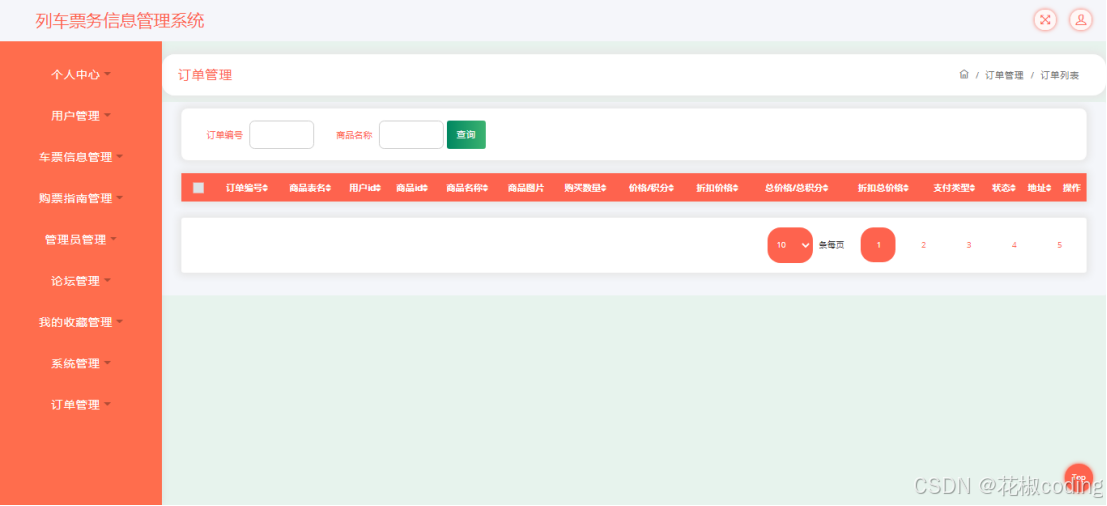Expand the 车票信息管理 sidebar menu

point(80,157)
